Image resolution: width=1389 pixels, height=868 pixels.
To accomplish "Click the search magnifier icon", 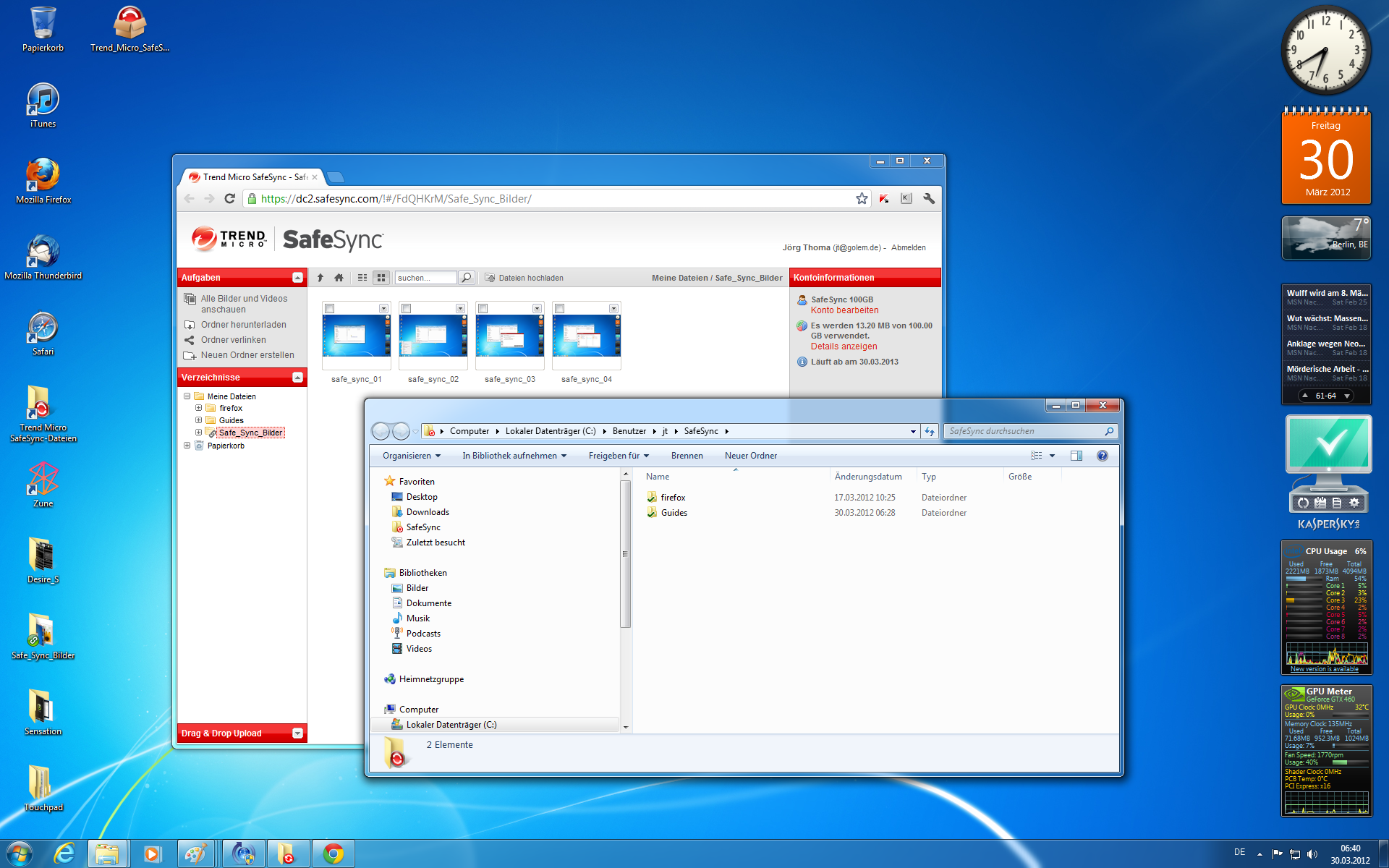I will [x=467, y=277].
